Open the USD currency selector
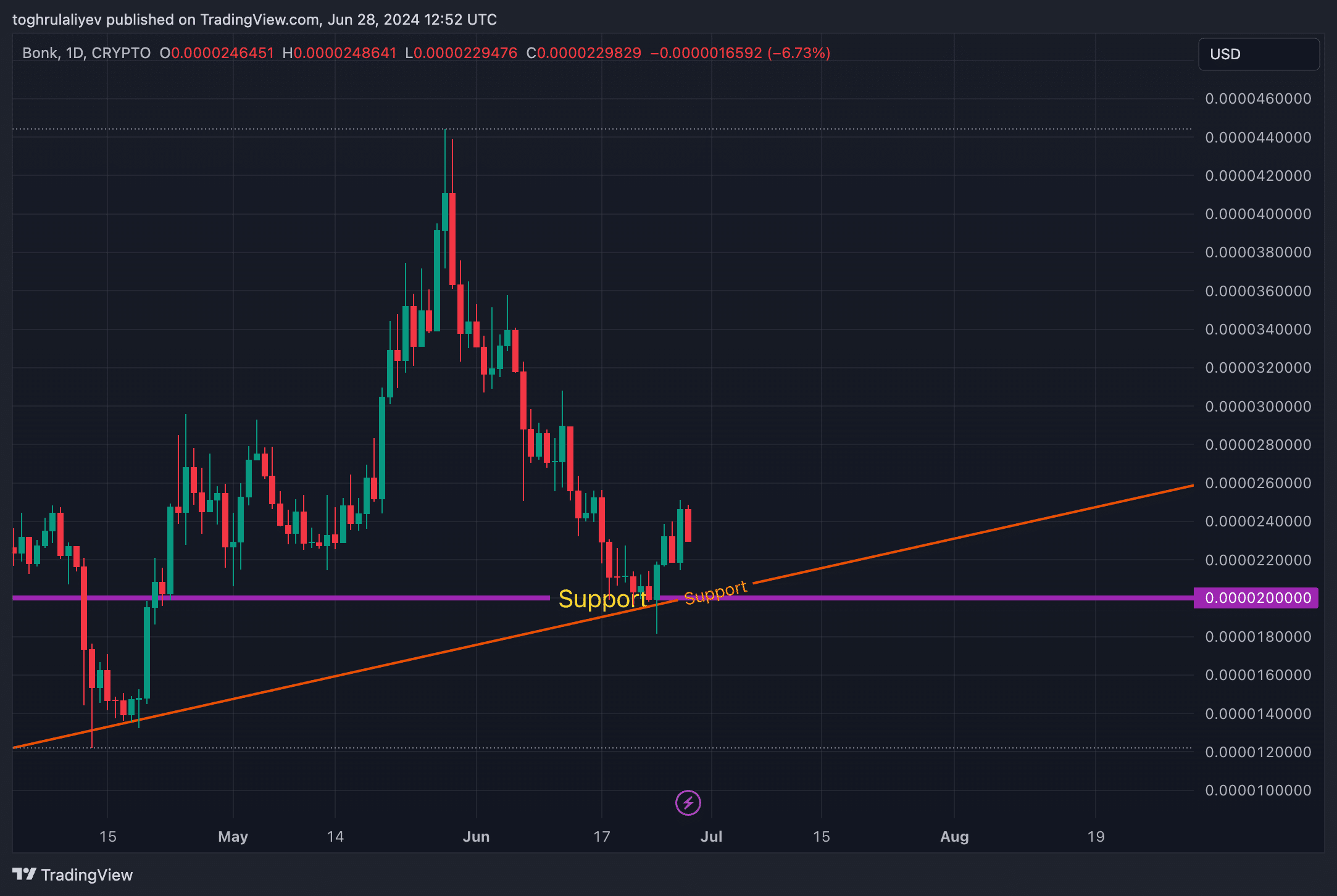Image resolution: width=1337 pixels, height=896 pixels. tap(1259, 54)
